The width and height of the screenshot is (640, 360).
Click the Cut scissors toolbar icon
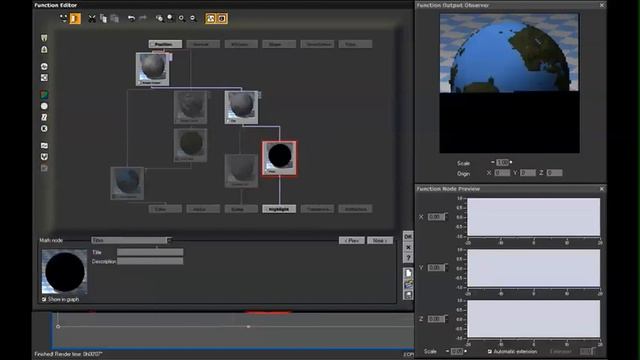[92, 18]
